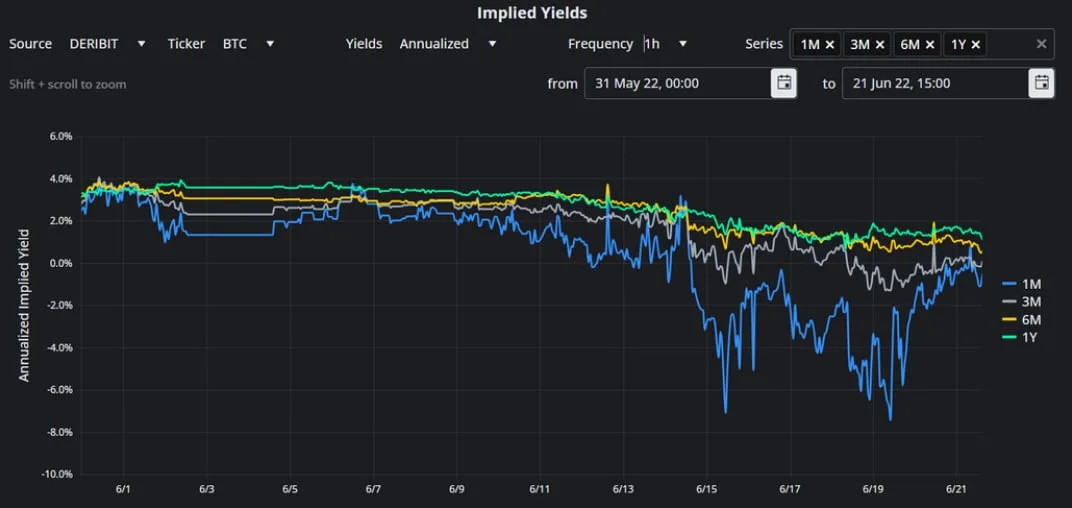Open the Frequency 1h dropdown
This screenshot has width=1072, height=508.
point(665,44)
